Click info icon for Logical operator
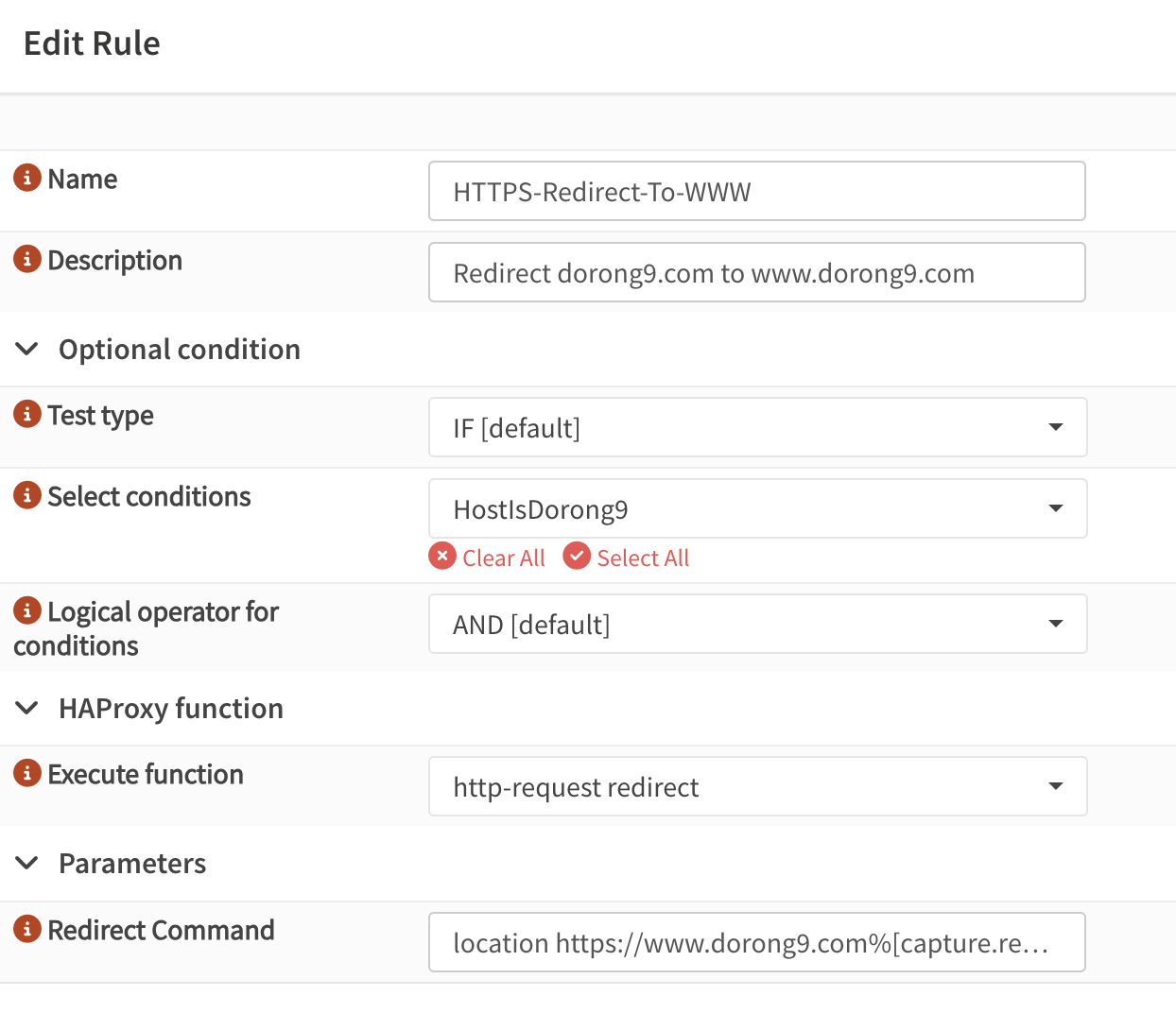The width and height of the screenshot is (1176, 1013). [27, 610]
